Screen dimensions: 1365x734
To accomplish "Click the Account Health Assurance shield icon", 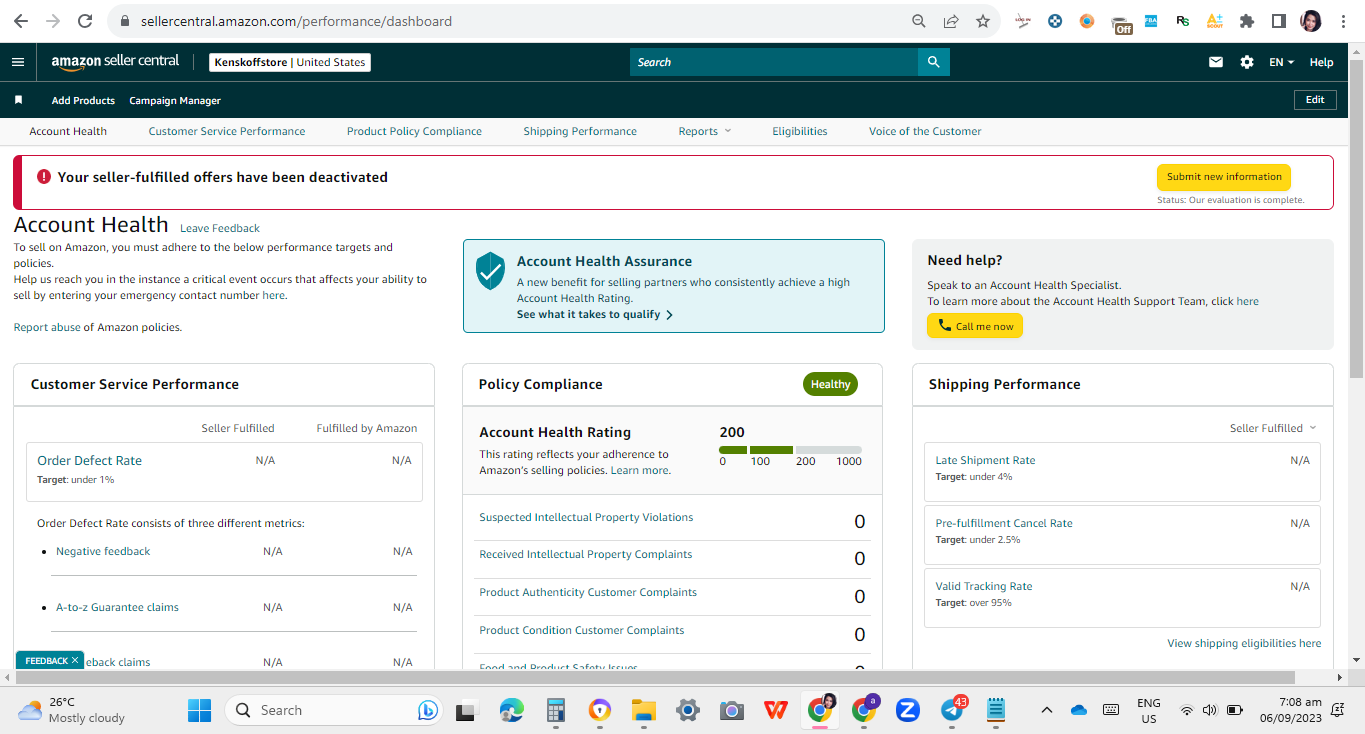I will [490, 271].
